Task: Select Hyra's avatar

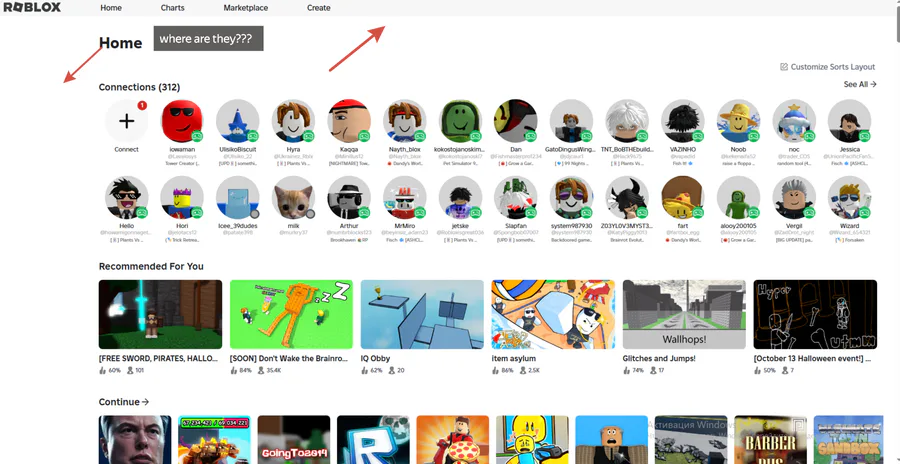Action: (x=293, y=121)
